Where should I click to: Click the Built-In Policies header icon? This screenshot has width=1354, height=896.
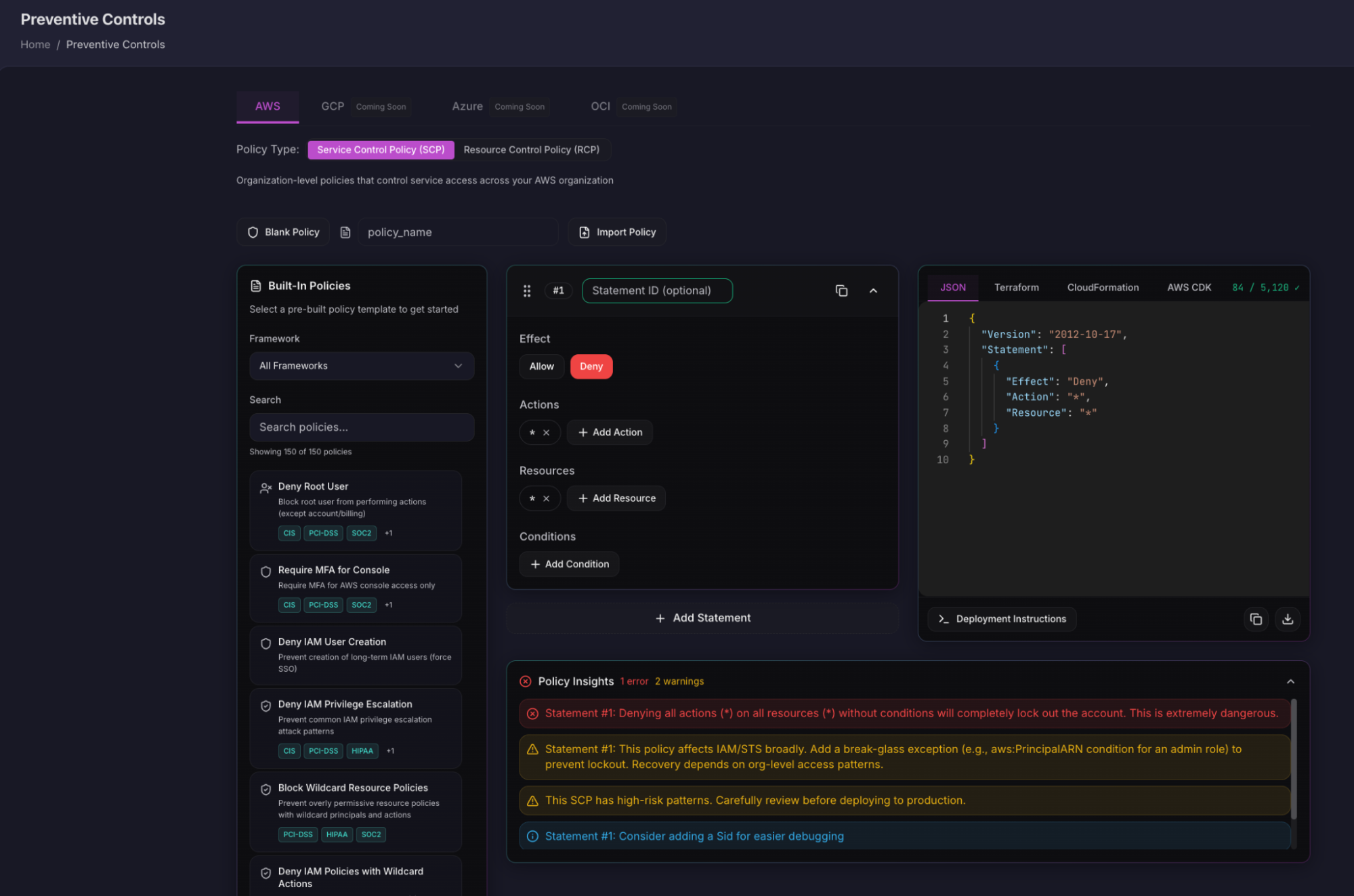tap(256, 286)
